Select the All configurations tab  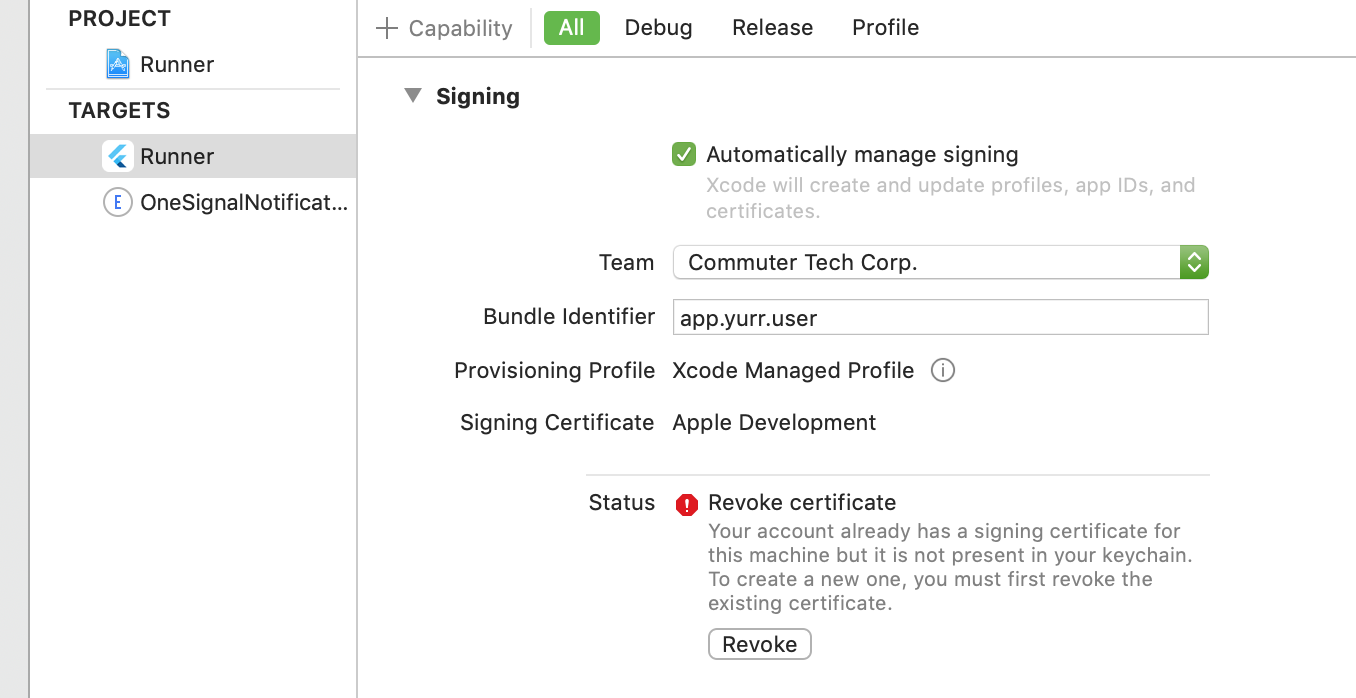(571, 28)
